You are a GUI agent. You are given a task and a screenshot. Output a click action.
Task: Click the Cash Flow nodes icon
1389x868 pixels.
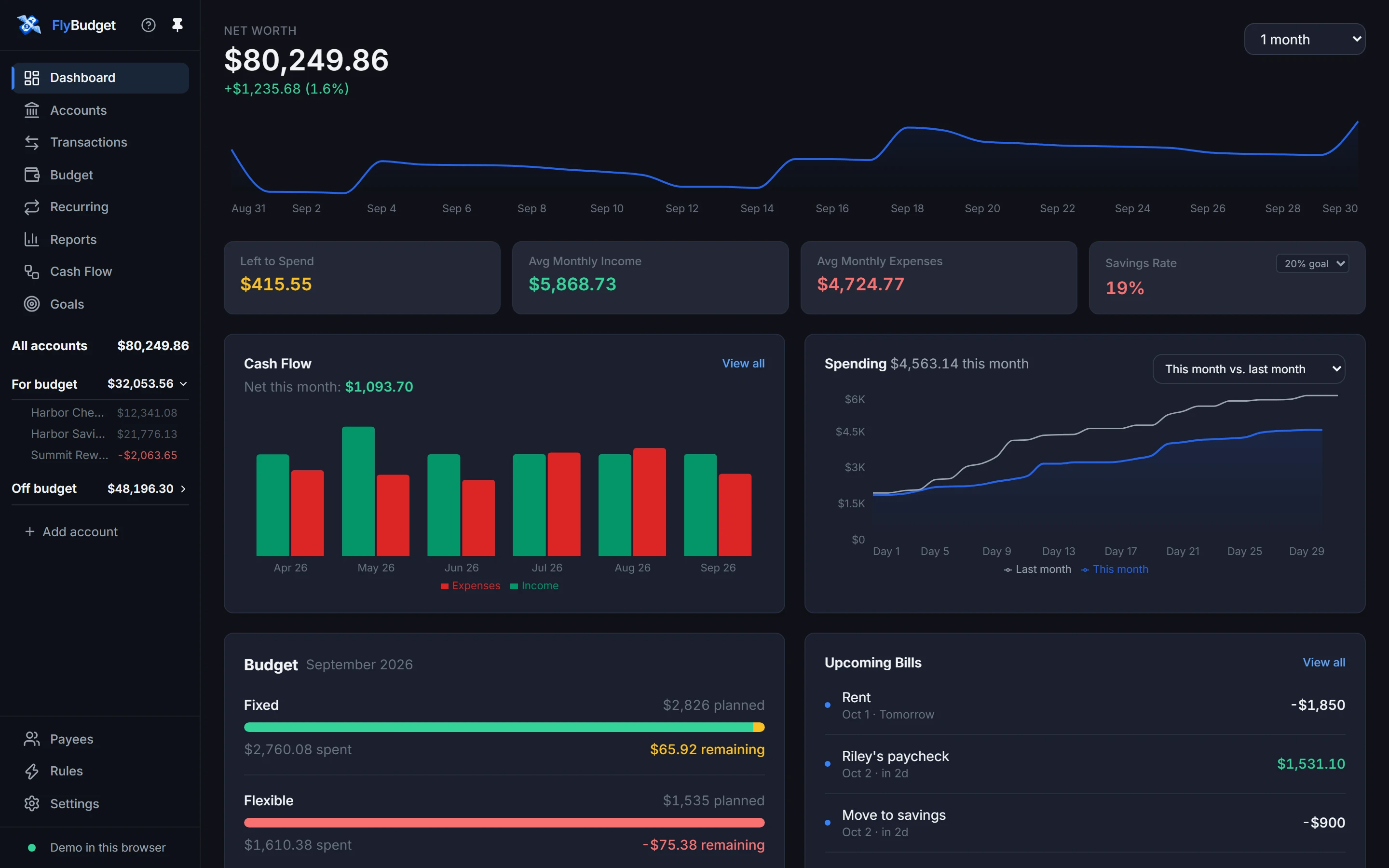click(31, 271)
